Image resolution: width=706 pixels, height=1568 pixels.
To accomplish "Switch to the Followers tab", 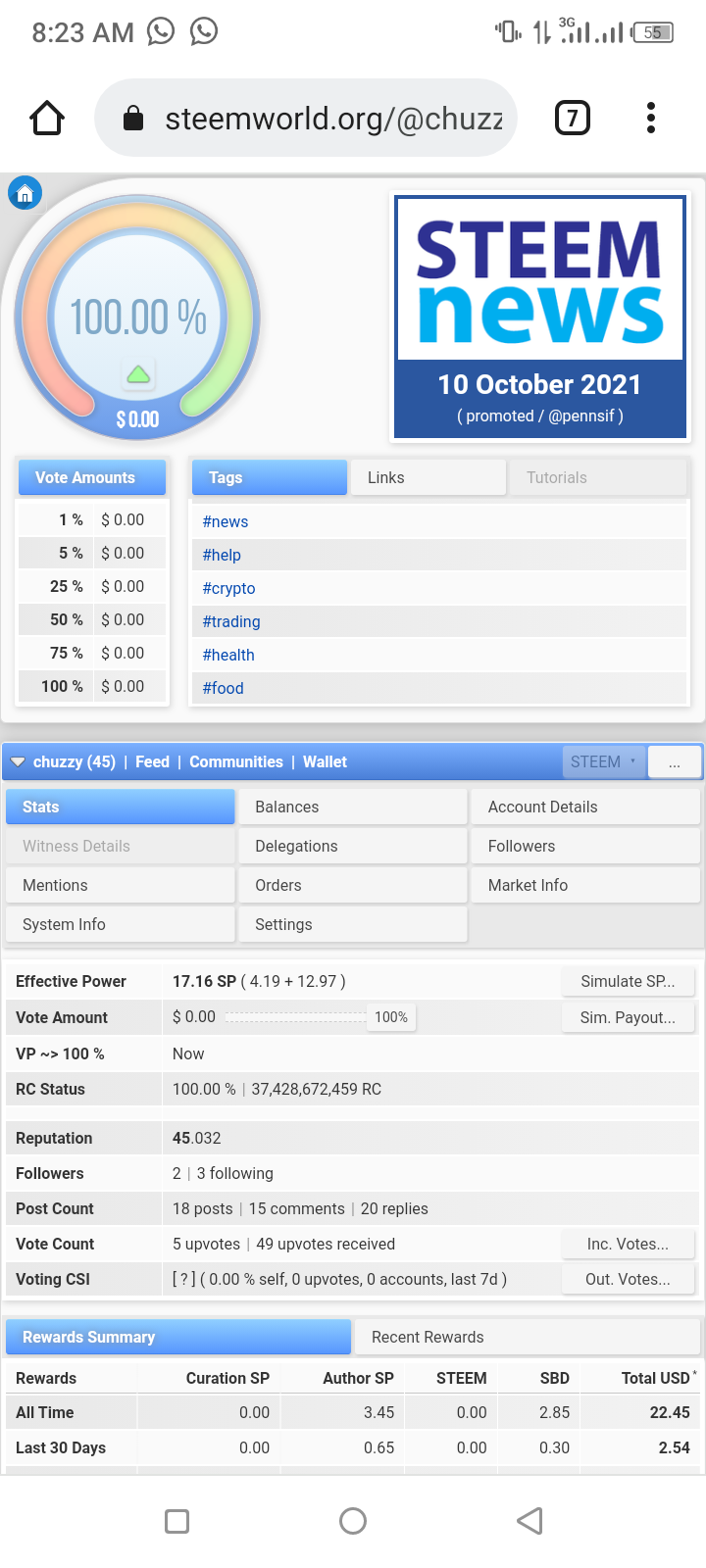I will pyautogui.click(x=585, y=846).
